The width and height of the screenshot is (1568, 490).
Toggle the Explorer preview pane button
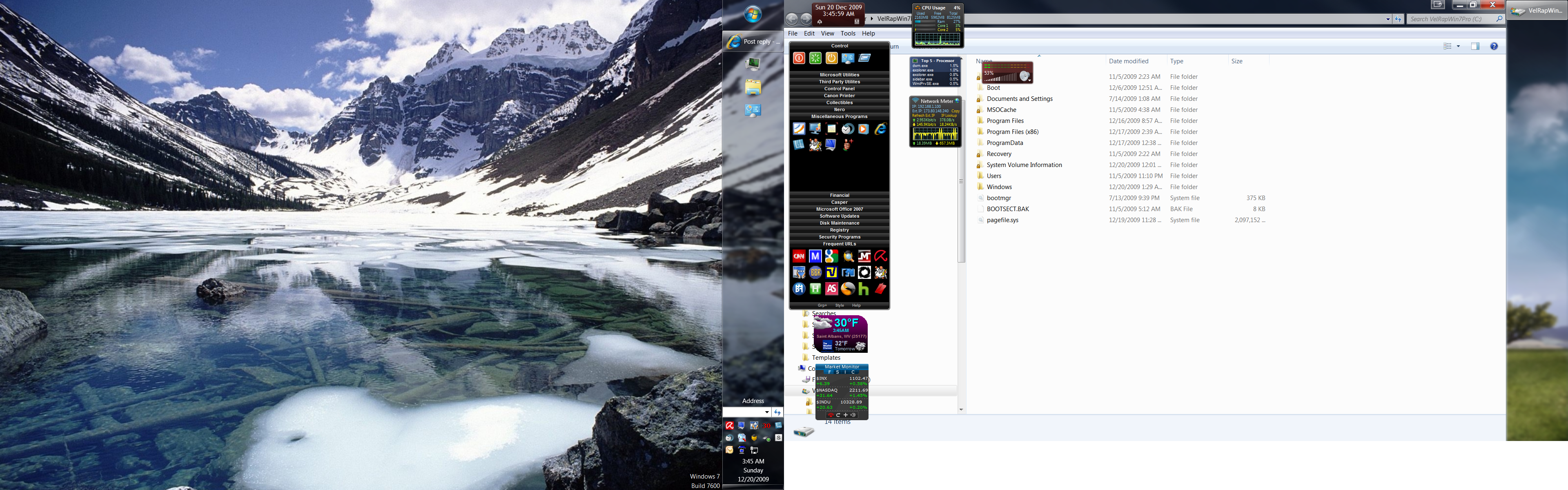(1475, 46)
